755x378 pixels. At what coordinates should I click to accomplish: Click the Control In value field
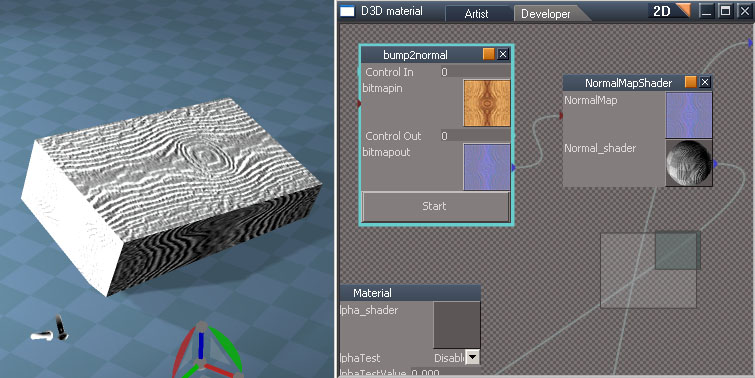point(475,72)
